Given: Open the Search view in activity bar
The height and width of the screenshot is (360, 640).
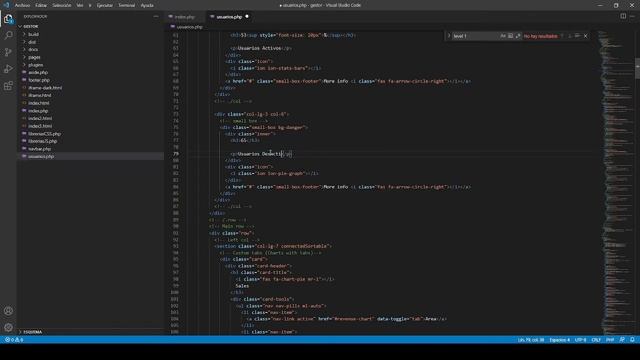Looking at the screenshot, I should click(8, 36).
